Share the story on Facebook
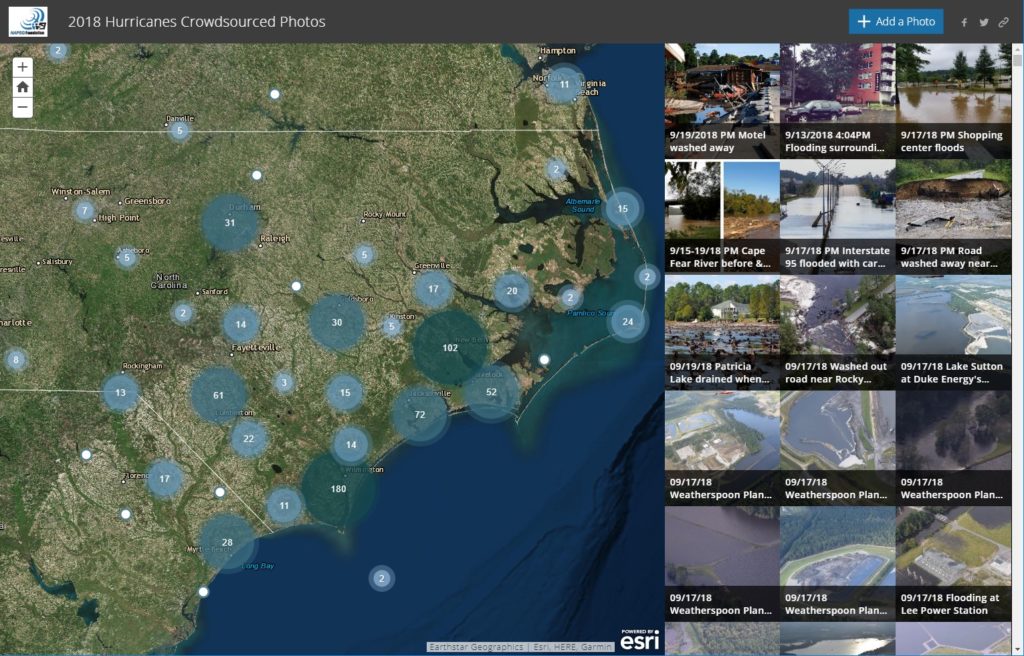Viewport: 1024px width, 656px height. point(964,22)
